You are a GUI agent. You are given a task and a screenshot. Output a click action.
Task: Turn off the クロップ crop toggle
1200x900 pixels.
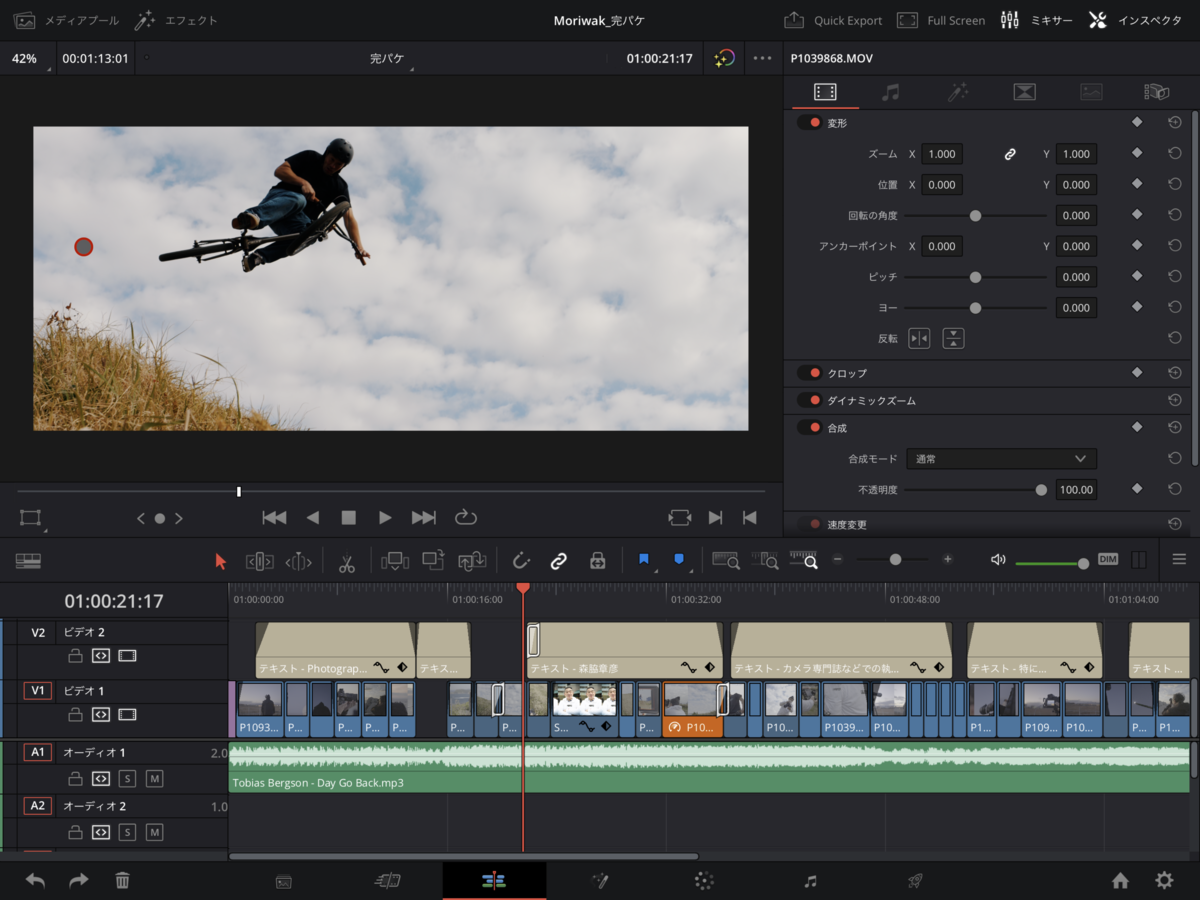[x=809, y=373]
